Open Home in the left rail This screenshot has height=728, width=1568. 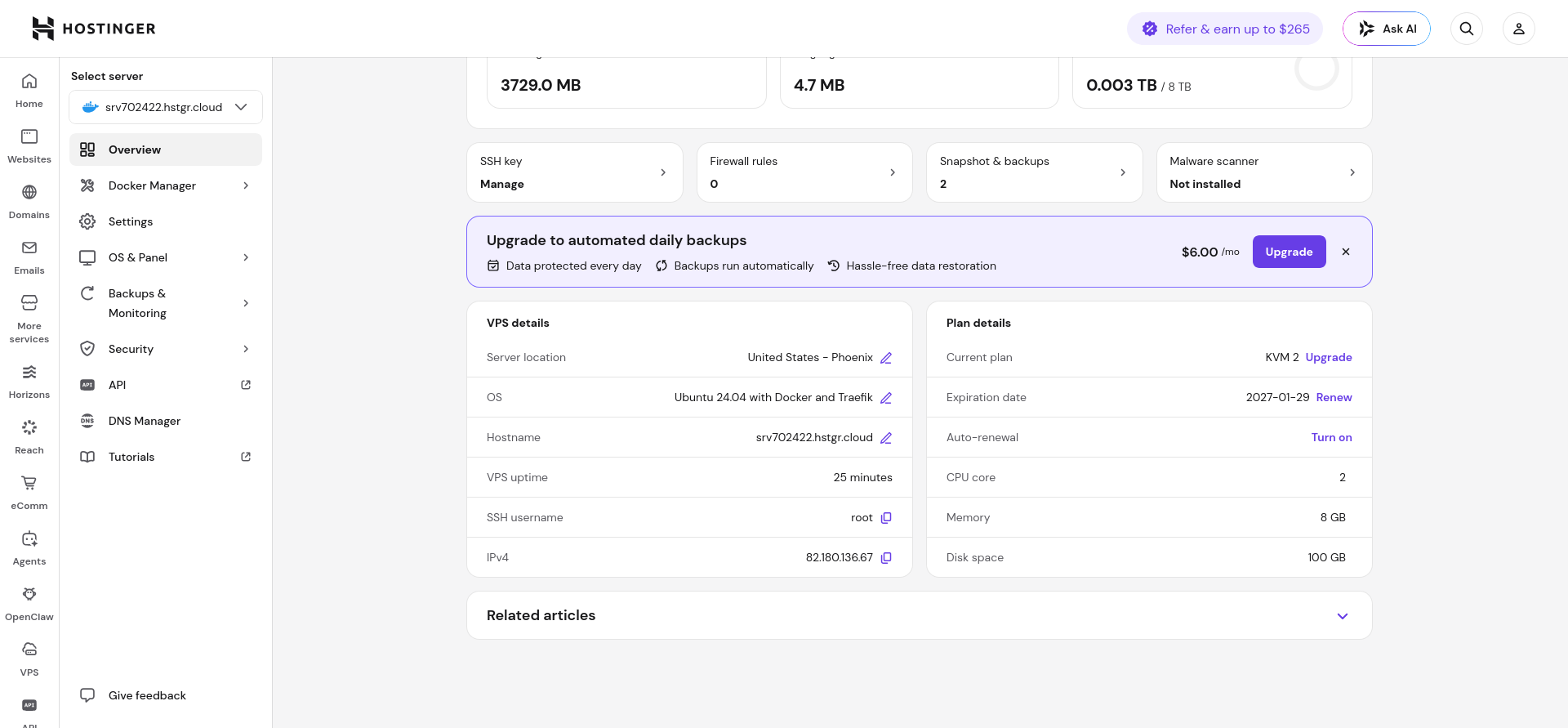point(29,91)
